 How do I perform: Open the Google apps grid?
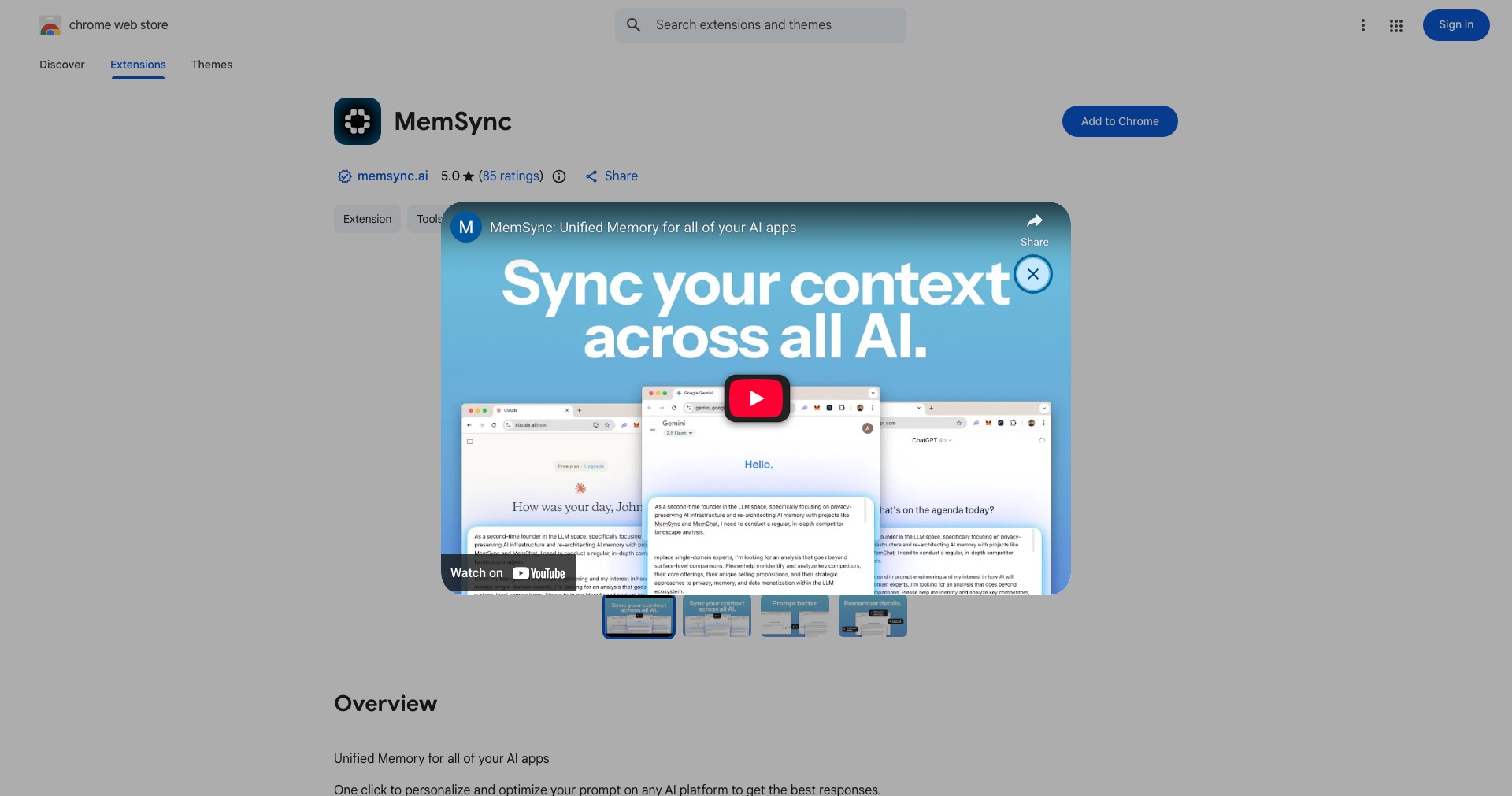(1395, 25)
